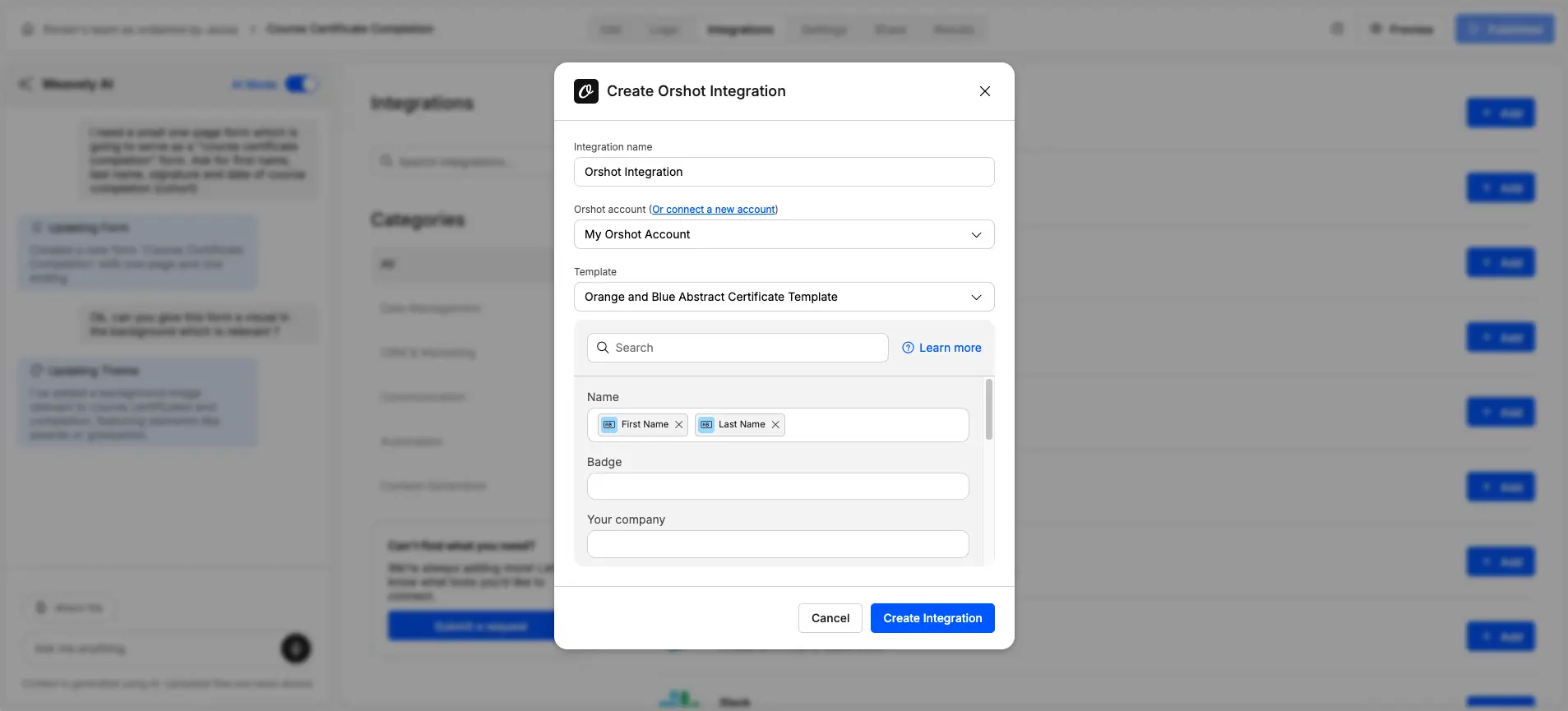Switch to the Results tab in background
This screenshot has height=711, width=1568.
point(954,30)
